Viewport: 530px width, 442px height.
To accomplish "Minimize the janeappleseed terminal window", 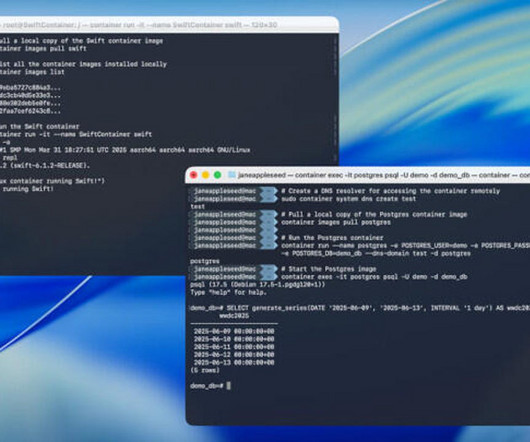I will pyautogui.click(x=206, y=175).
